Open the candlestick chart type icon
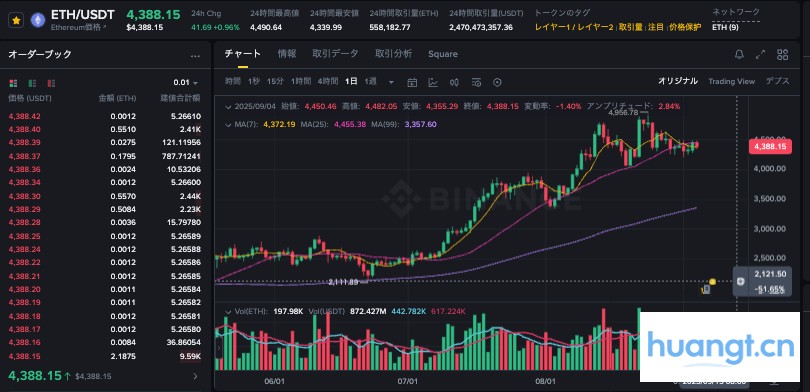This screenshot has width=810, height=392. [455, 82]
